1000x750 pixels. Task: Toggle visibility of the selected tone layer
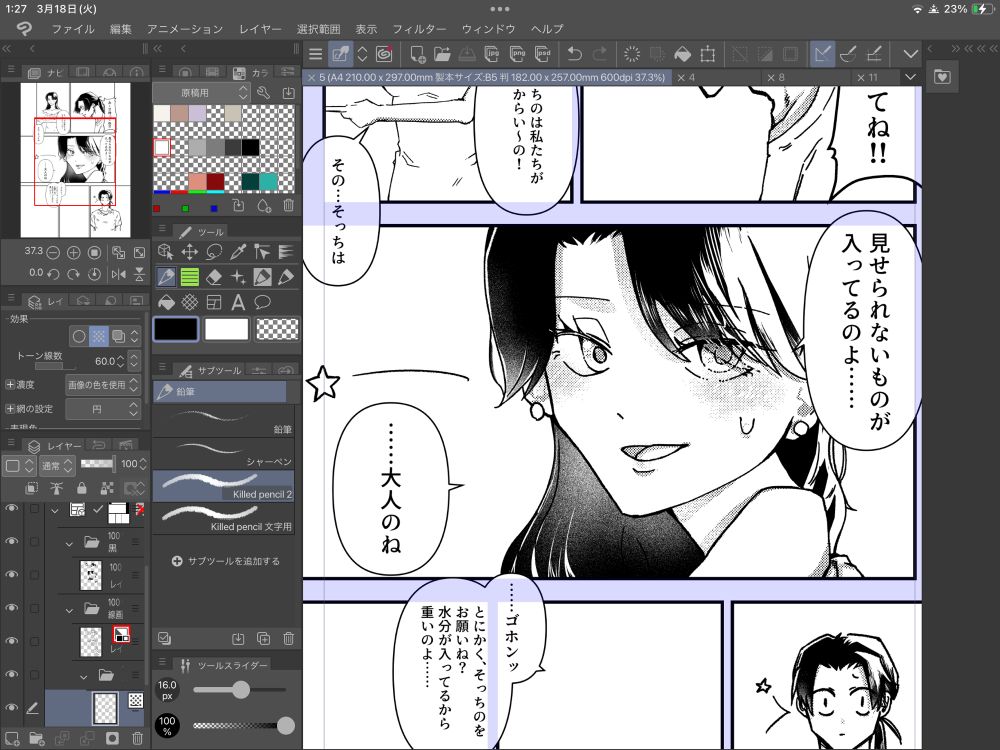[11, 707]
